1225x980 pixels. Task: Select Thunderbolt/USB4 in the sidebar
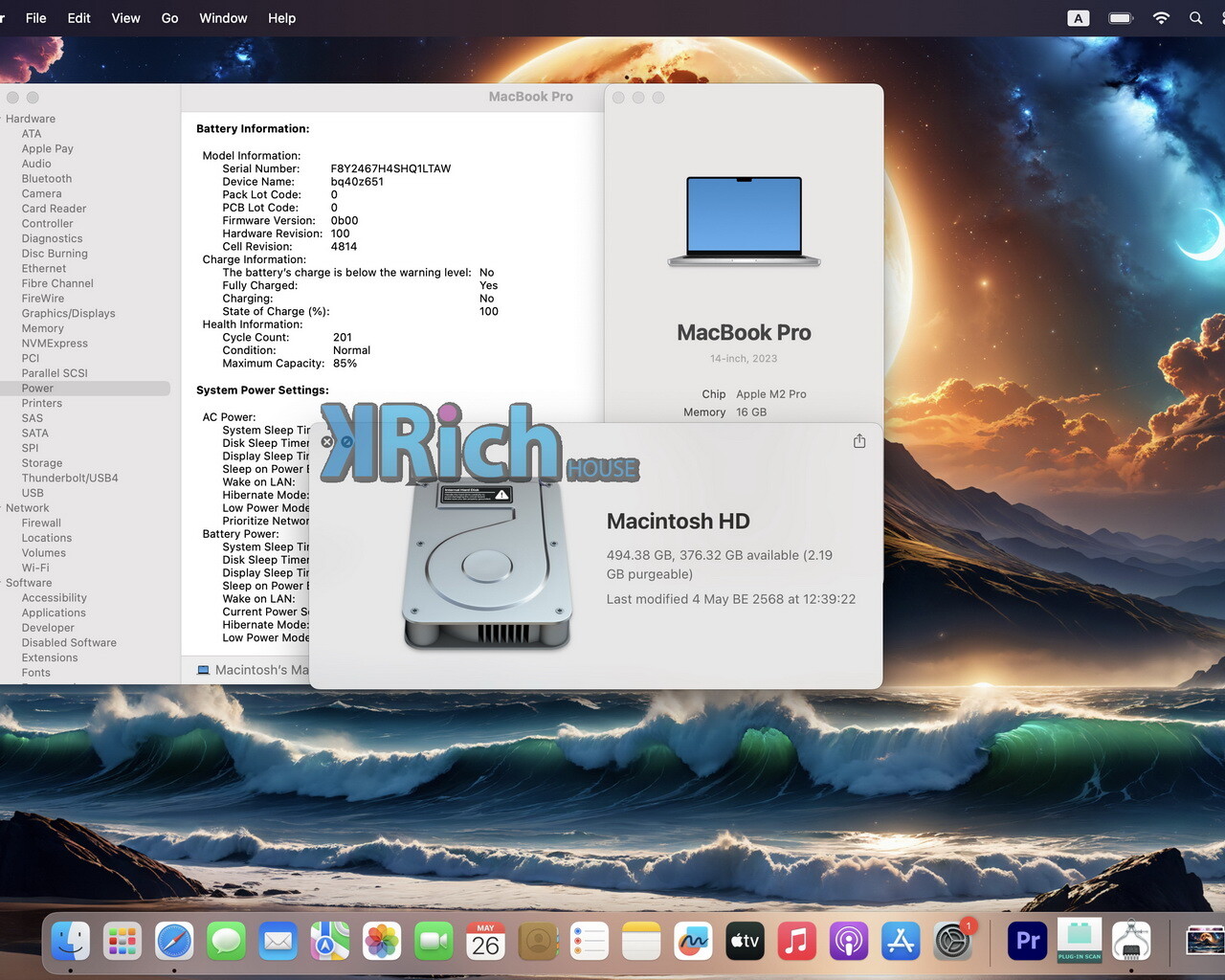[70, 479]
